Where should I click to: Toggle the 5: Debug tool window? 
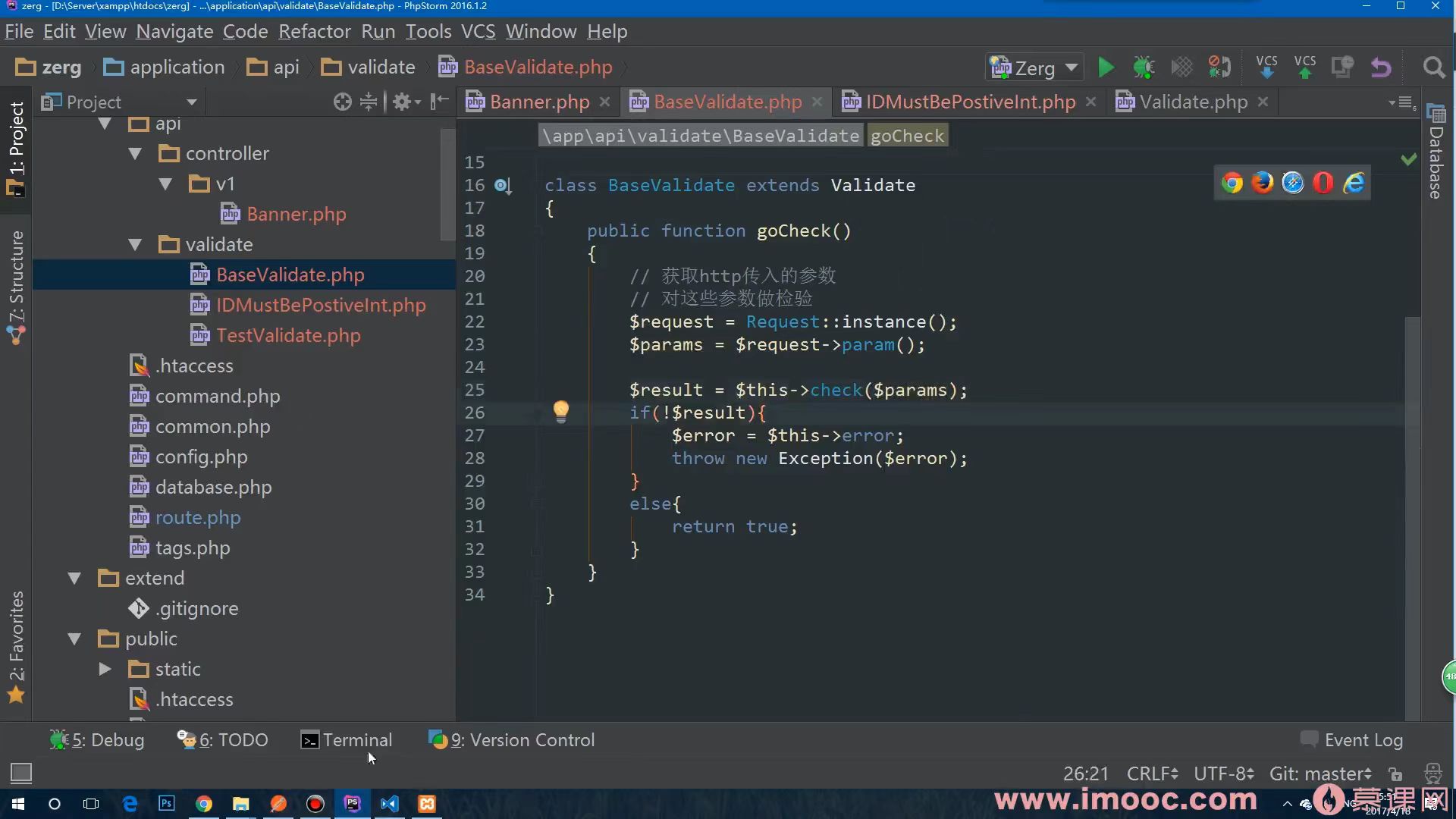click(x=97, y=740)
